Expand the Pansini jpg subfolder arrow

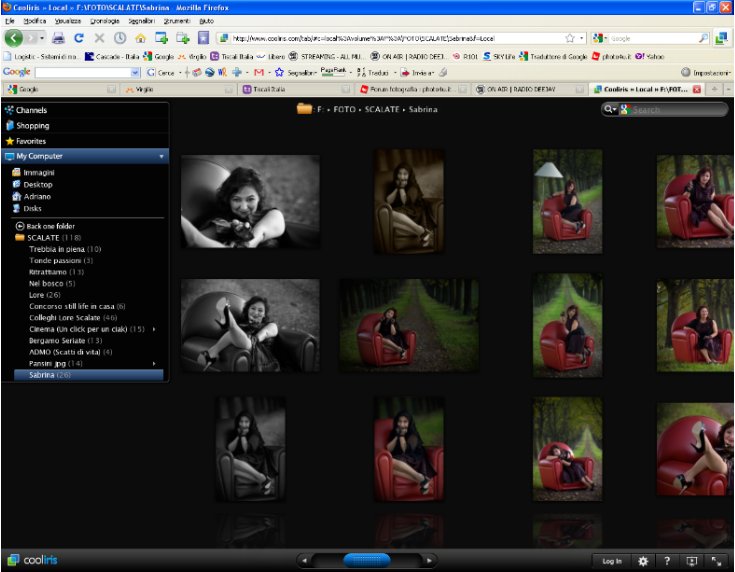pyautogui.click(x=153, y=363)
